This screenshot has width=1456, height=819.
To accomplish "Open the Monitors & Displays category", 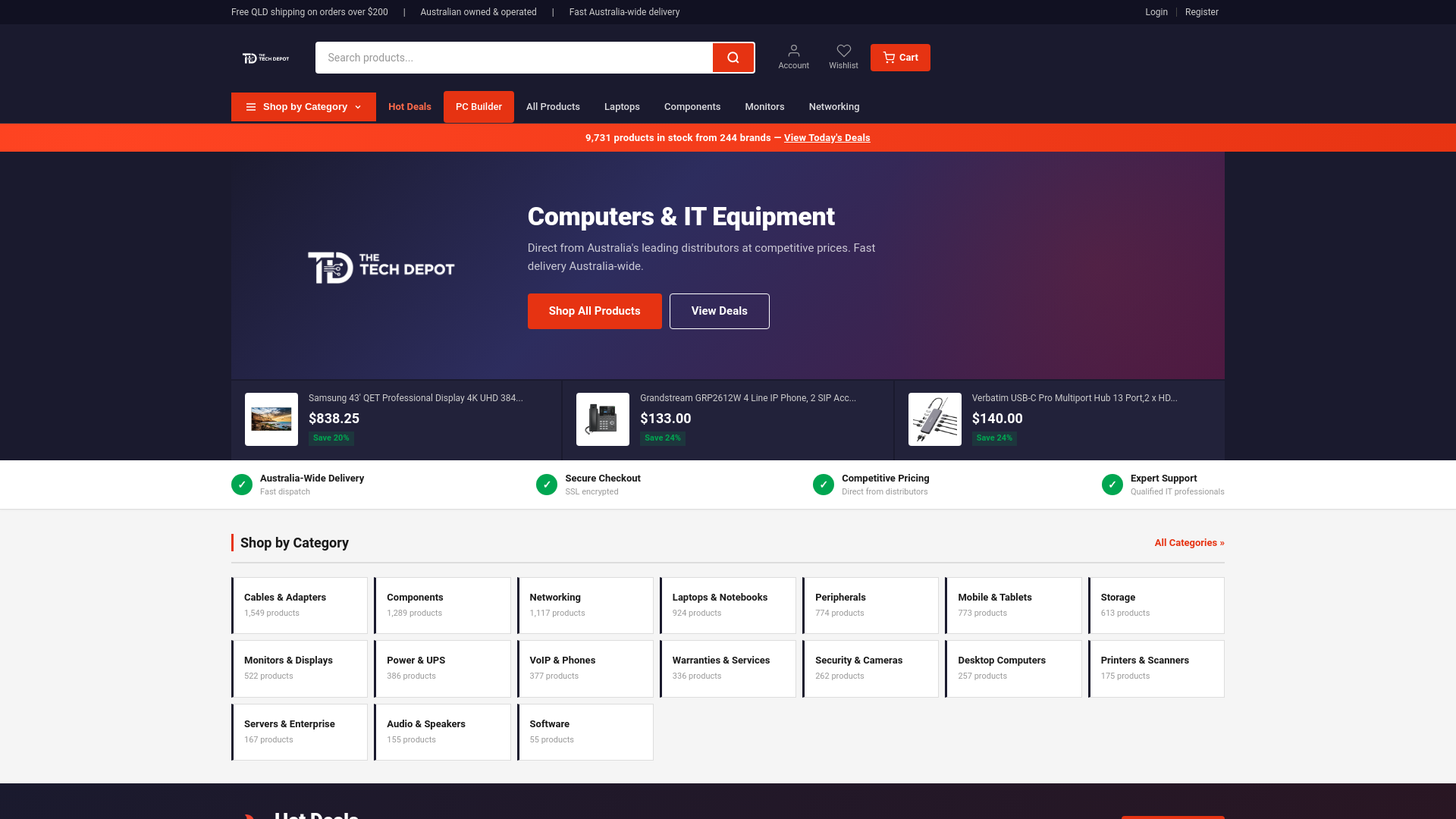I will (x=300, y=669).
